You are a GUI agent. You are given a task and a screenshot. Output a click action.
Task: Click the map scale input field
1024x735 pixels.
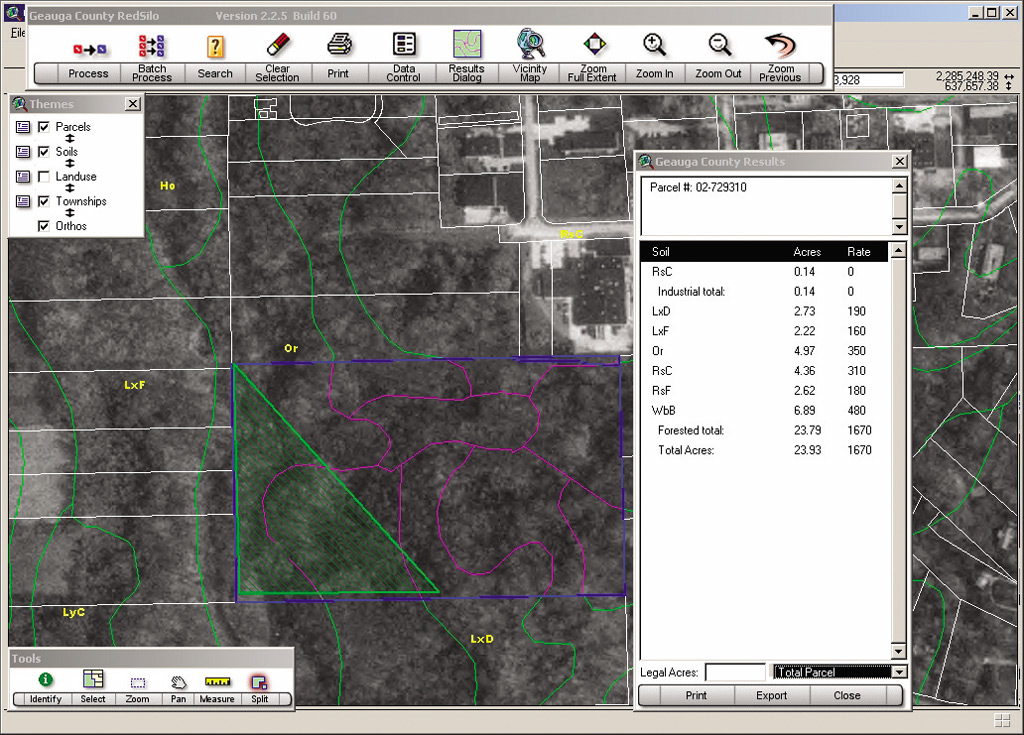[868, 80]
